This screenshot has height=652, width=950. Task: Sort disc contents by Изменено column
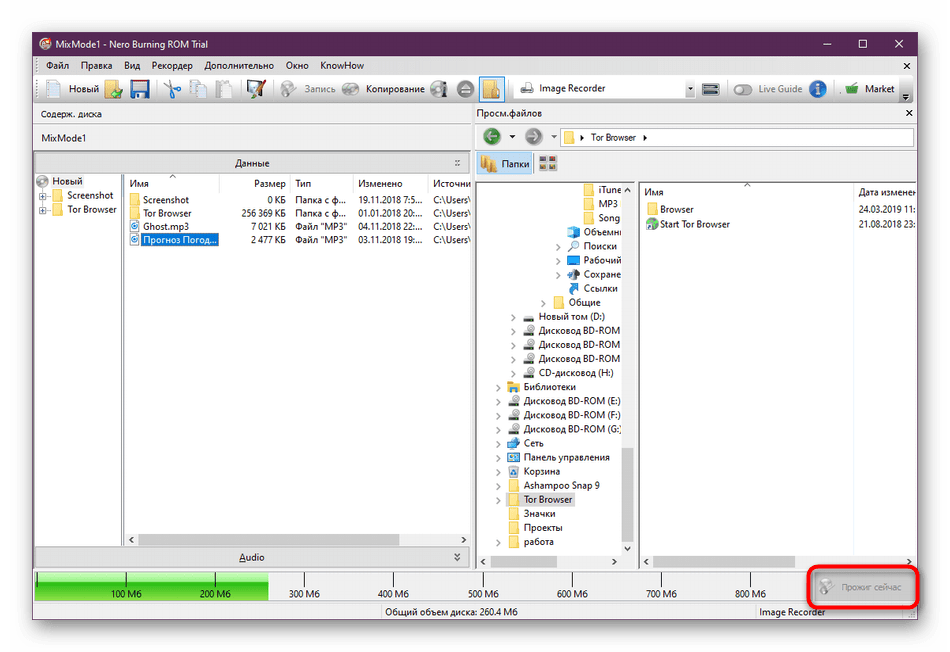(389, 183)
